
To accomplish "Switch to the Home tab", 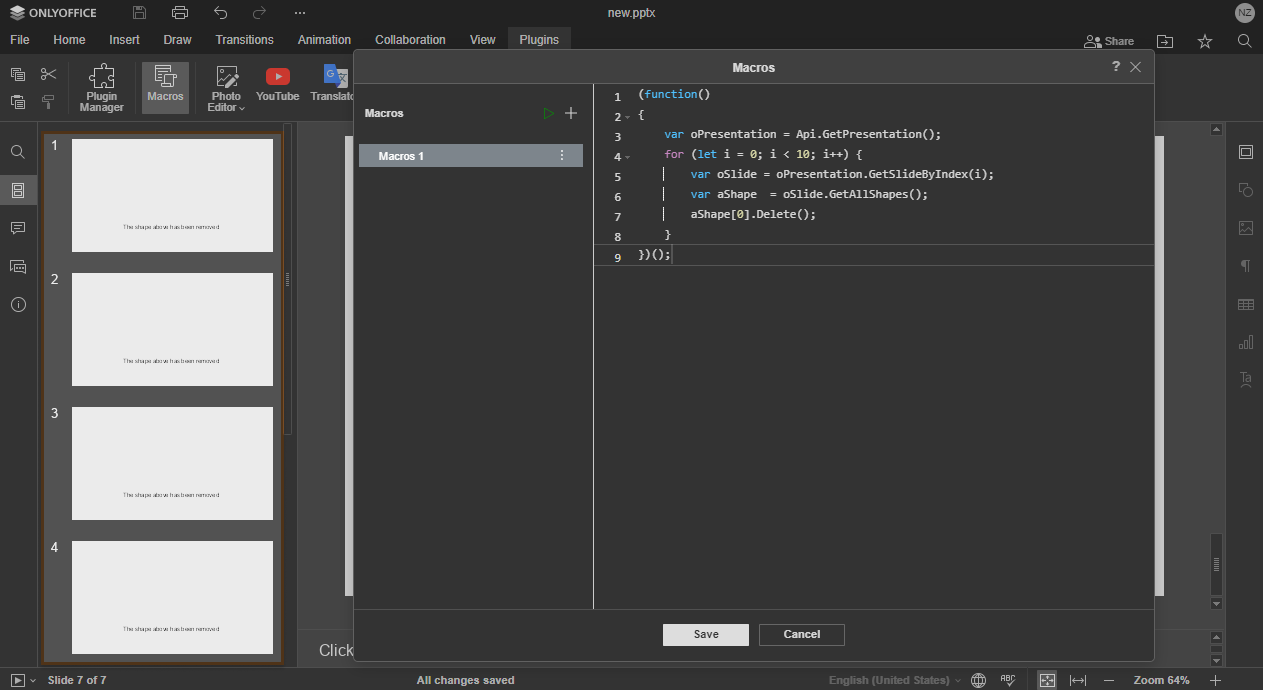I will coord(69,40).
